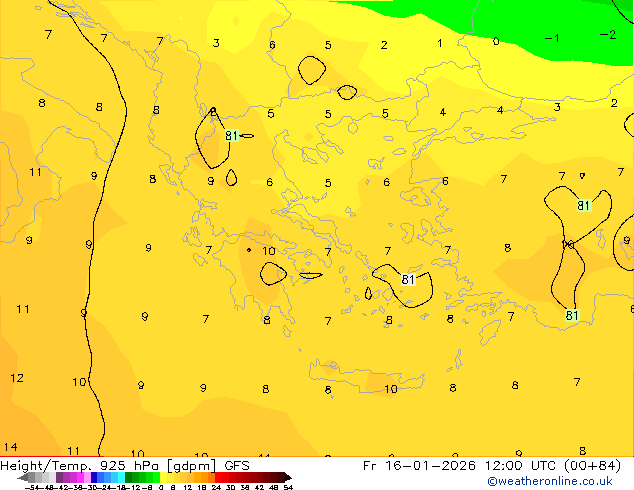
Task: Click the Height/Temp. 925 hPa [gdpm] GFS title
Action: (125, 465)
